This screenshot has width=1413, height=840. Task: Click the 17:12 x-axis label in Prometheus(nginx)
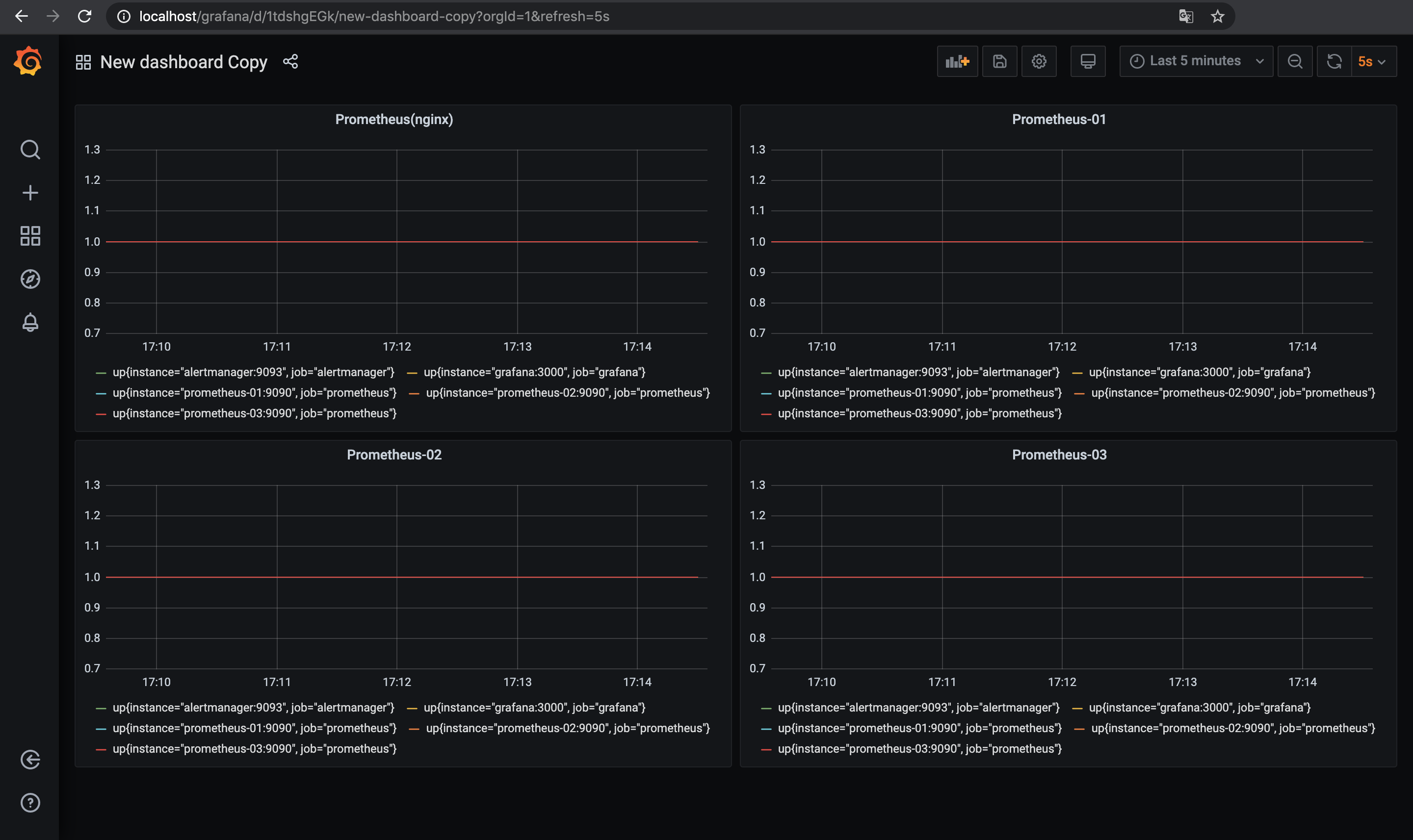(x=397, y=347)
